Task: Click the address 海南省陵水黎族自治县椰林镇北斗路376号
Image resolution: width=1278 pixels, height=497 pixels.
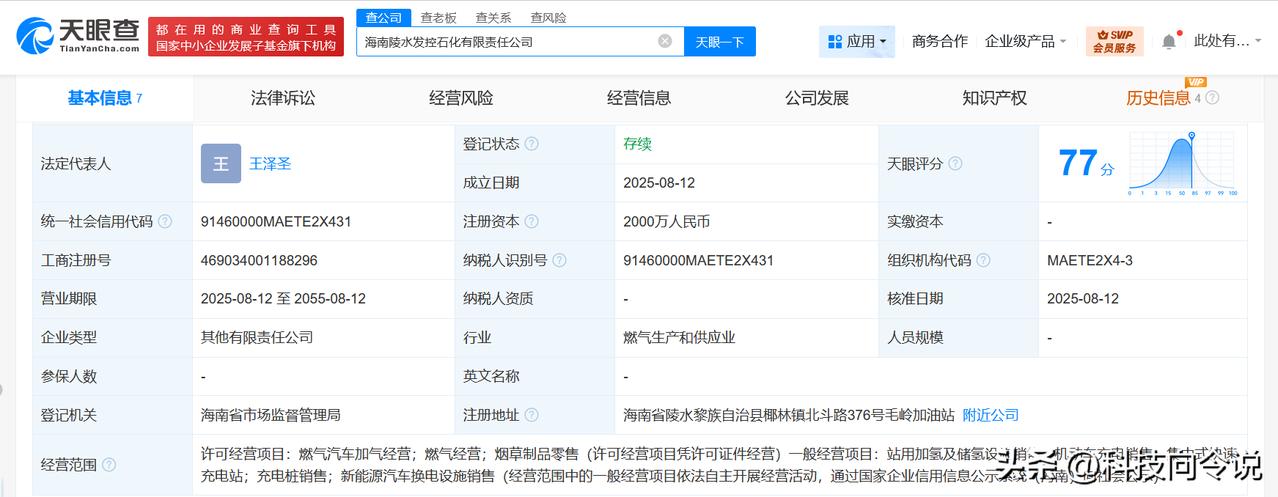Action: [788, 415]
